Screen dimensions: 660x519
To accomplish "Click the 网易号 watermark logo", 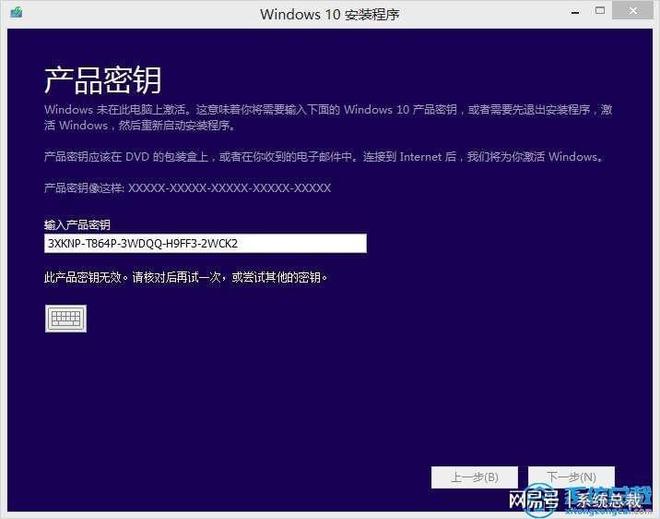I will (x=533, y=500).
